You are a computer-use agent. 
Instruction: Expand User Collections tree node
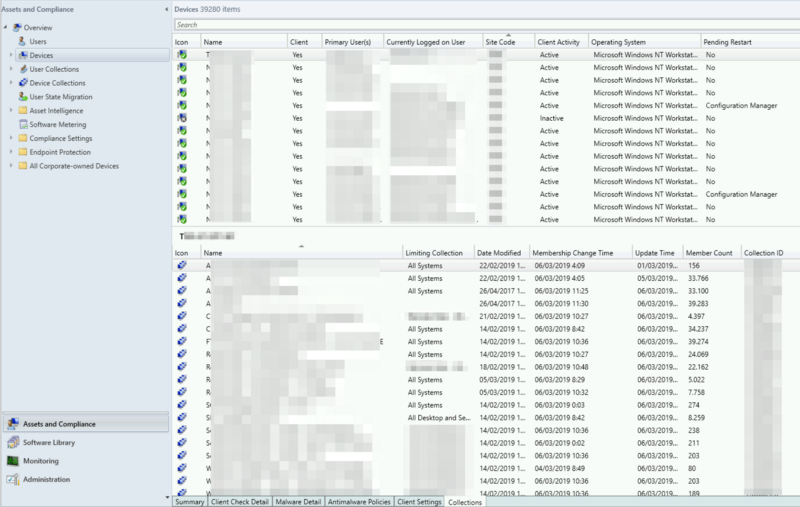11,68
